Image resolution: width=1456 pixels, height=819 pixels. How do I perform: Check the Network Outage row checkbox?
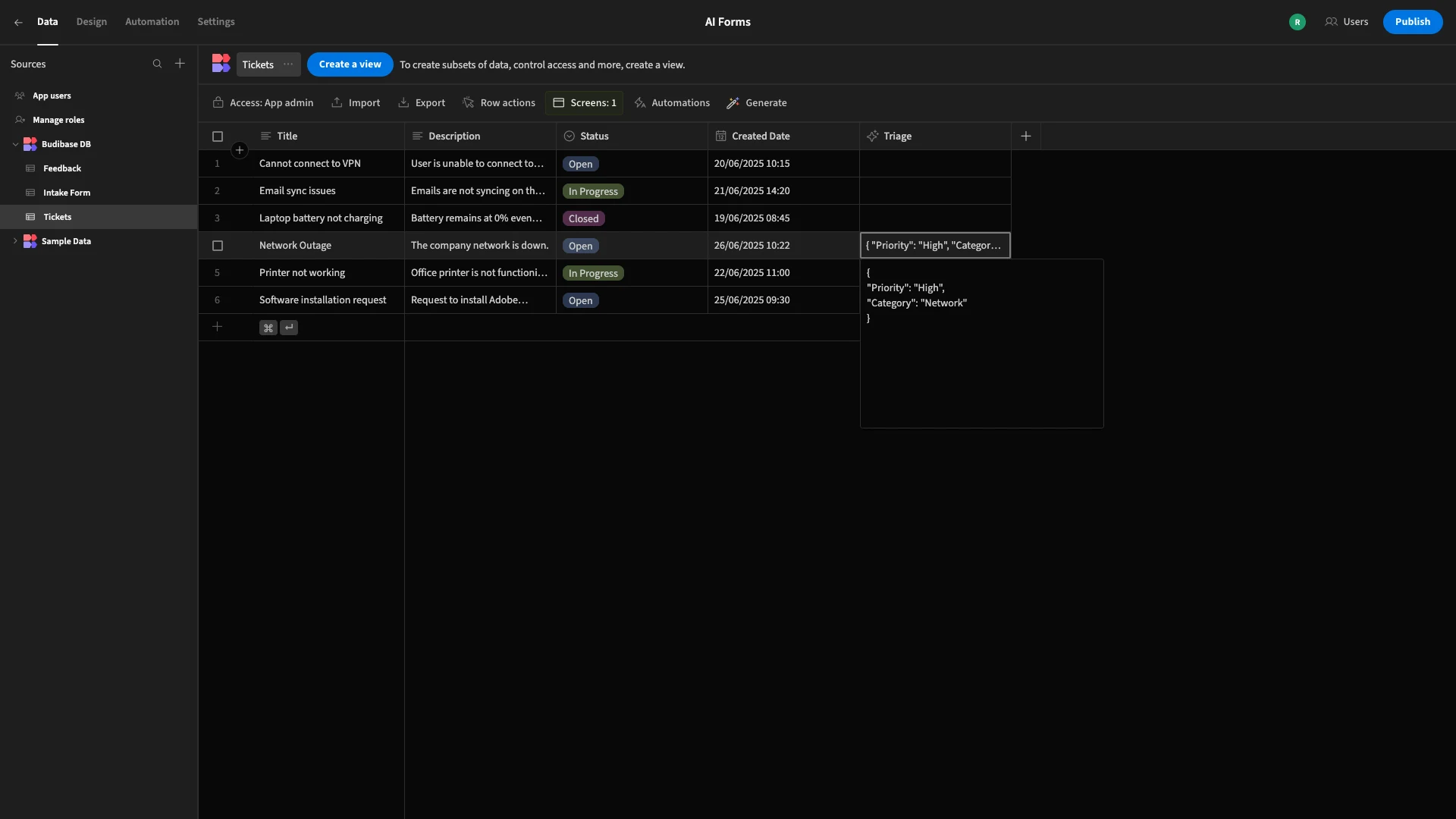[218, 246]
